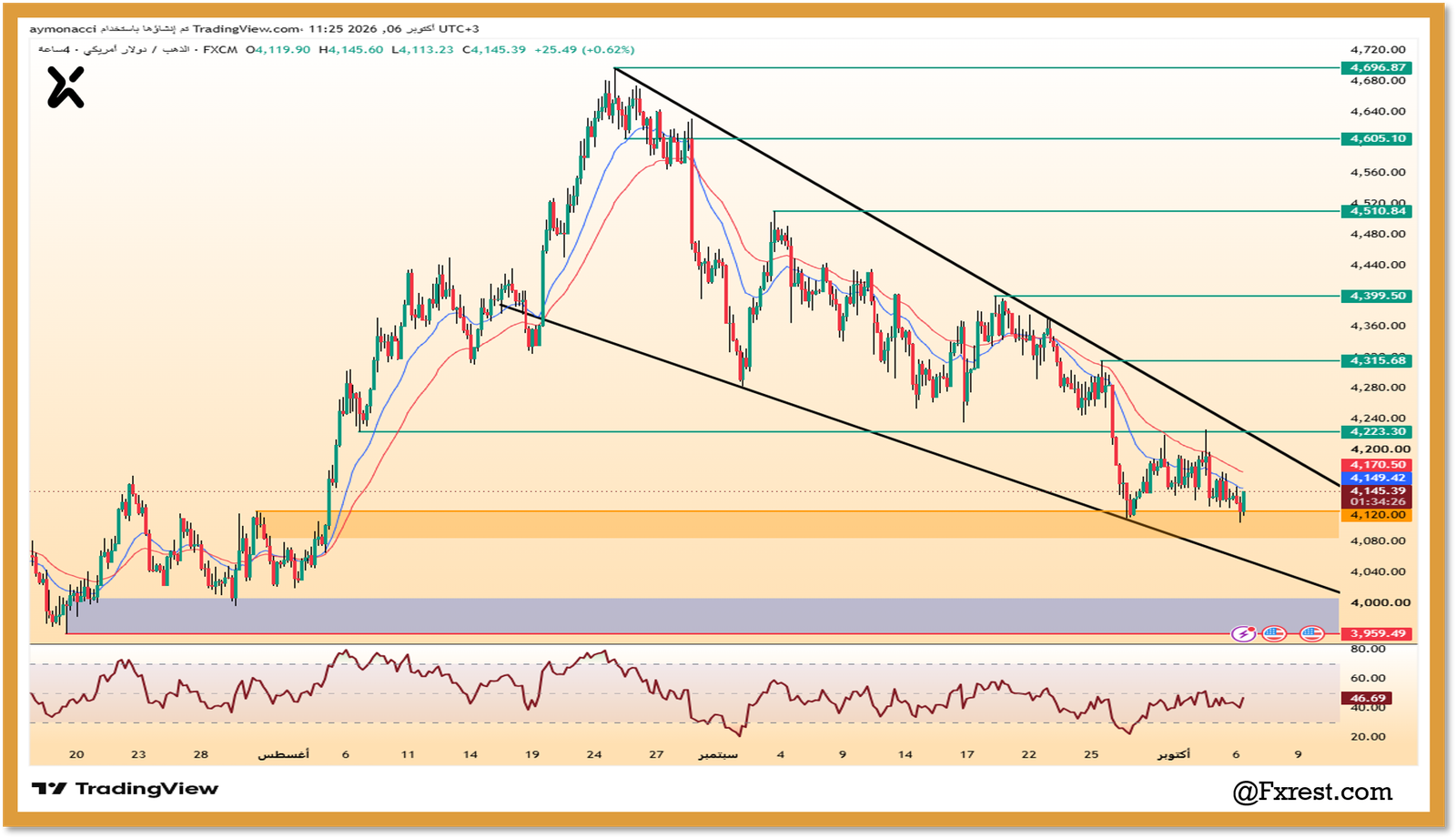Select the 4,223.30 level label
Viewport: 1456px width, 838px height.
click(1377, 431)
